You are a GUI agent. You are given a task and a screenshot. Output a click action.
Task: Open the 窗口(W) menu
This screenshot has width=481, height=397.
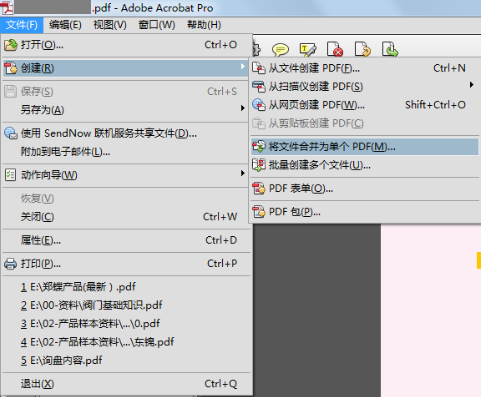pyautogui.click(x=157, y=25)
